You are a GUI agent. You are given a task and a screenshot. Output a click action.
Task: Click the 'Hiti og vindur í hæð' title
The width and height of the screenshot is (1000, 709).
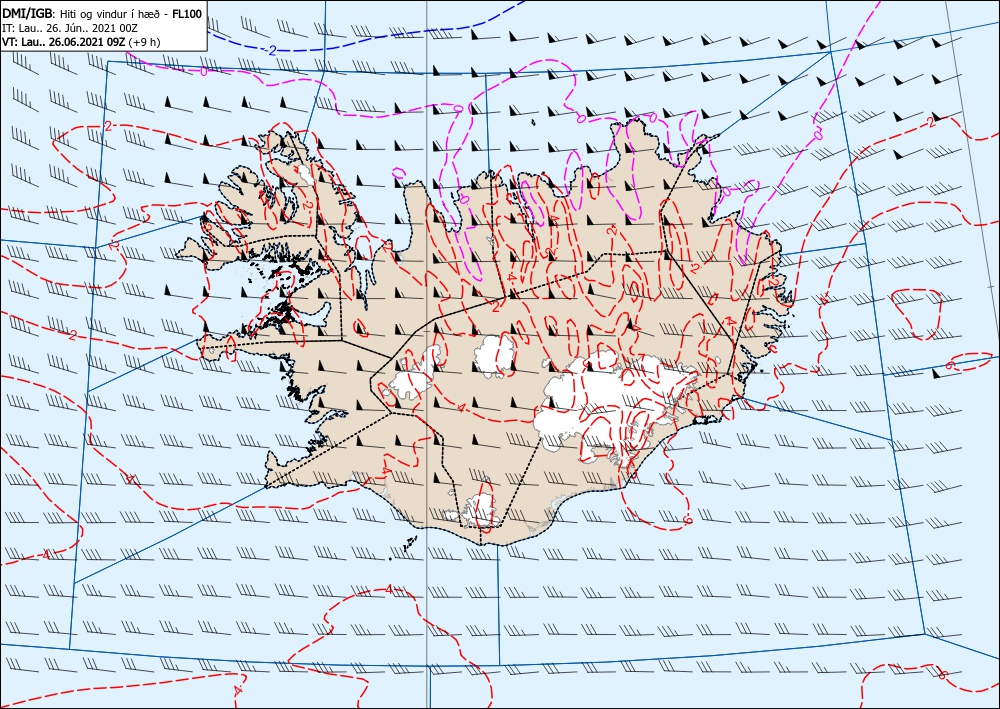click(112, 16)
